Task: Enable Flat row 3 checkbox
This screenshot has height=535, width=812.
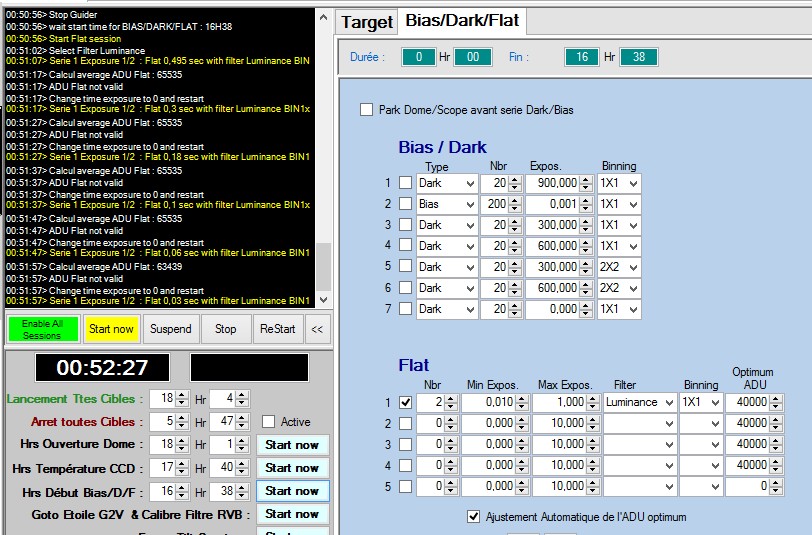Action: [405, 444]
